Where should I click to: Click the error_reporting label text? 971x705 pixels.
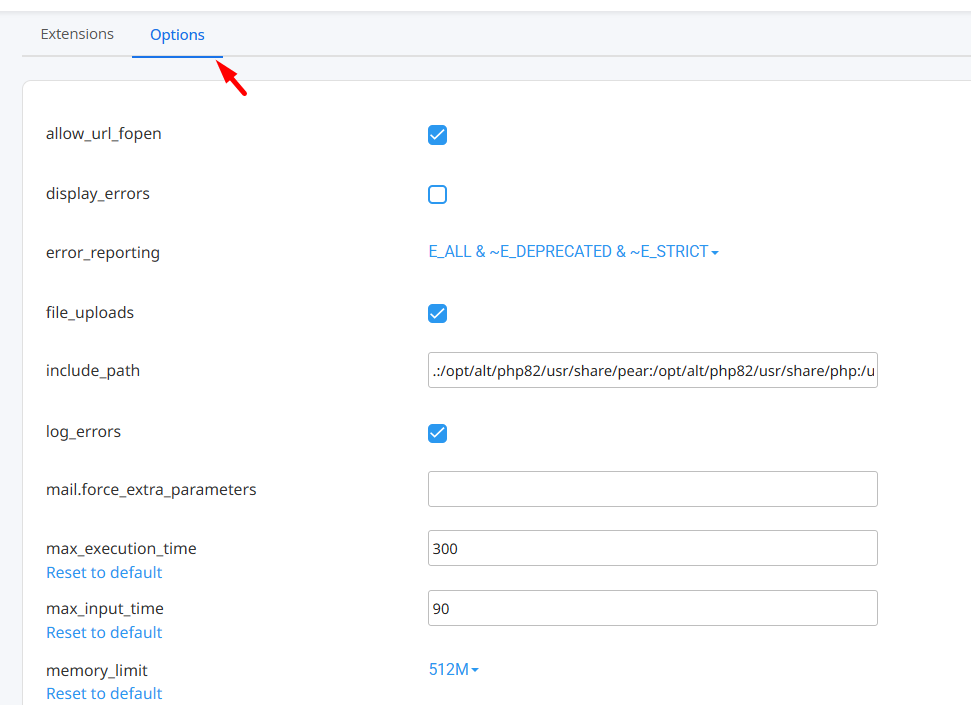coord(103,253)
